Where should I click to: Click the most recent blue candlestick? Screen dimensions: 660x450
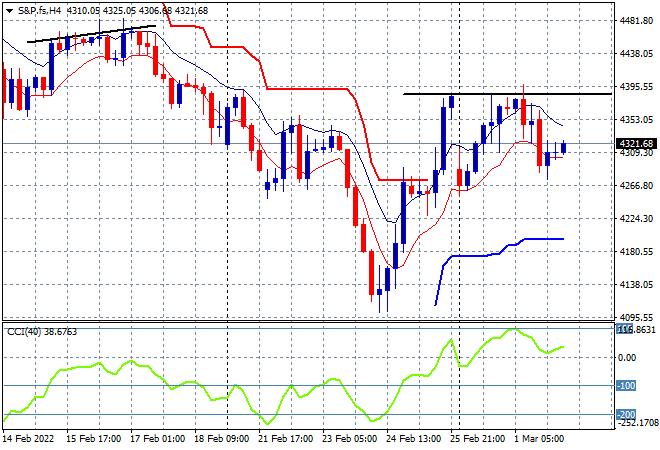(564, 148)
